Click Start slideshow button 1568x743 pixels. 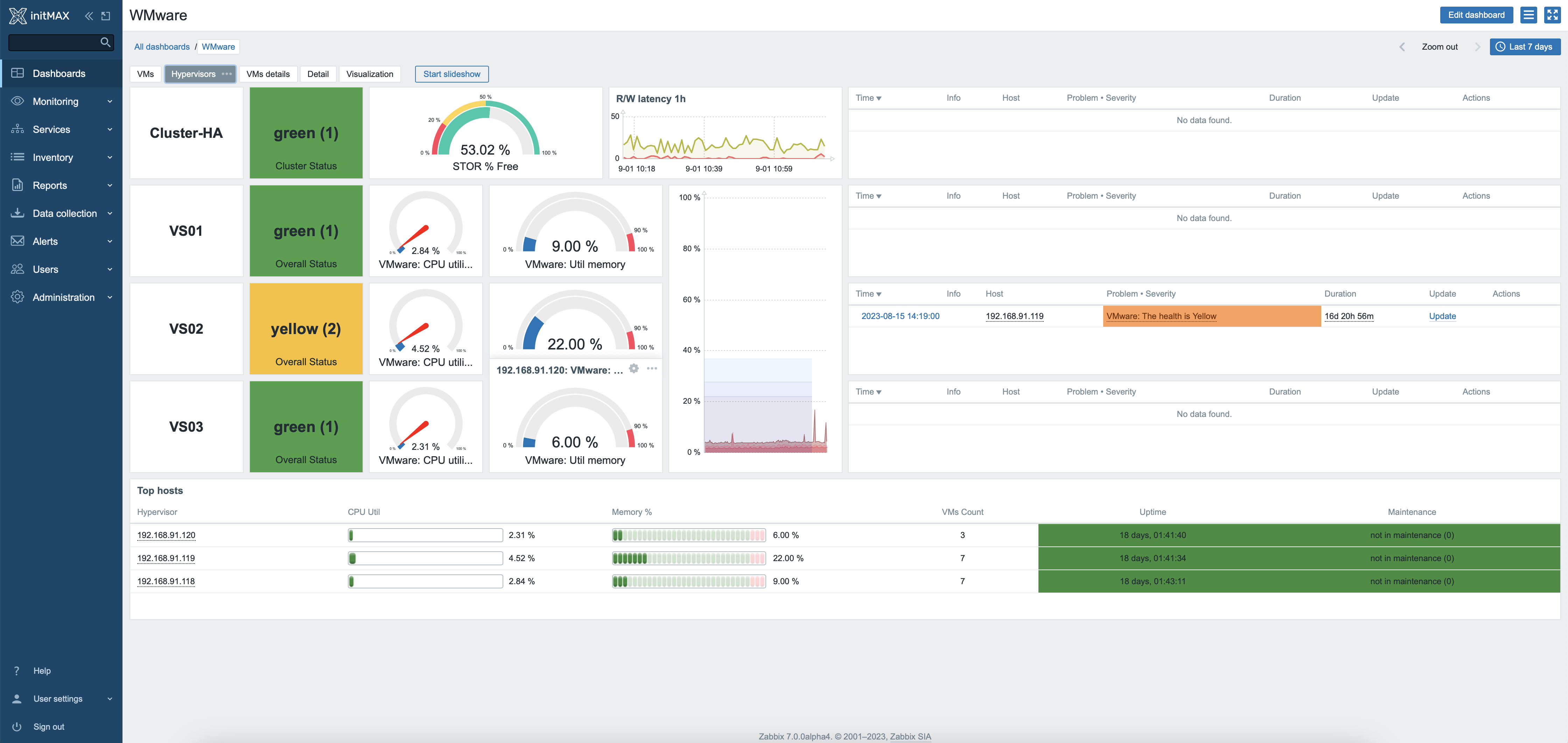coord(451,73)
